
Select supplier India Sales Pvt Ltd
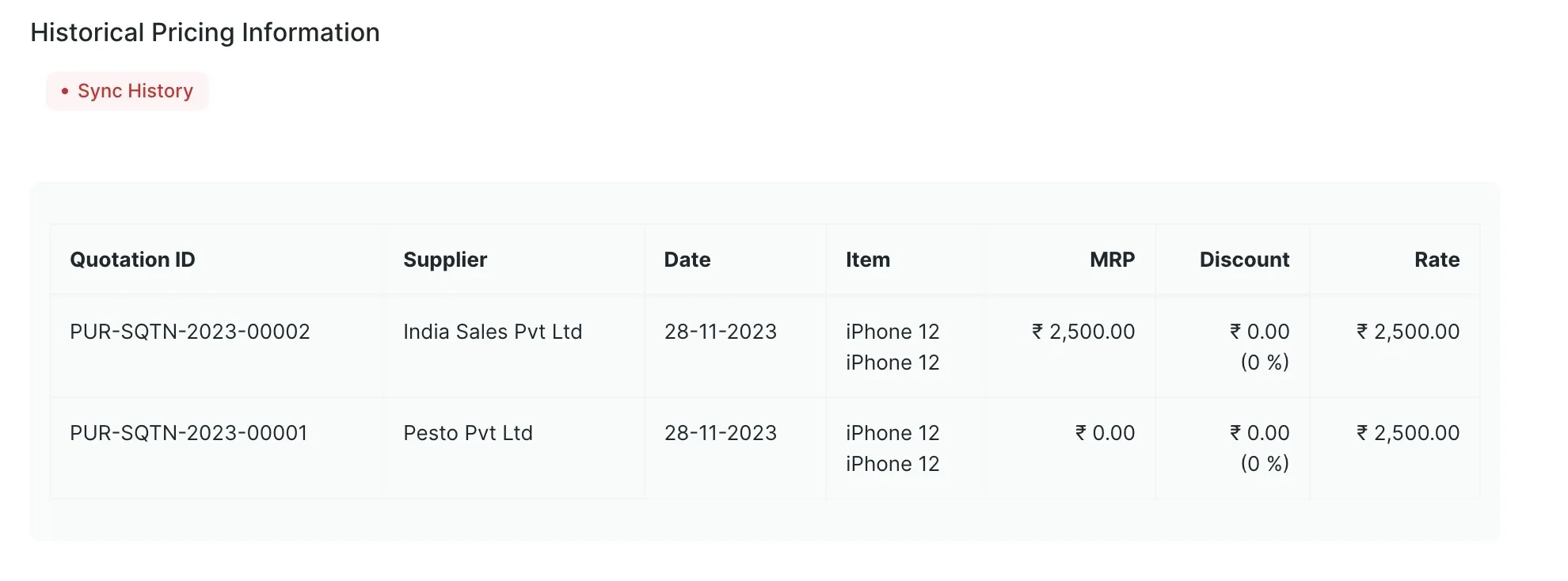[x=493, y=332]
